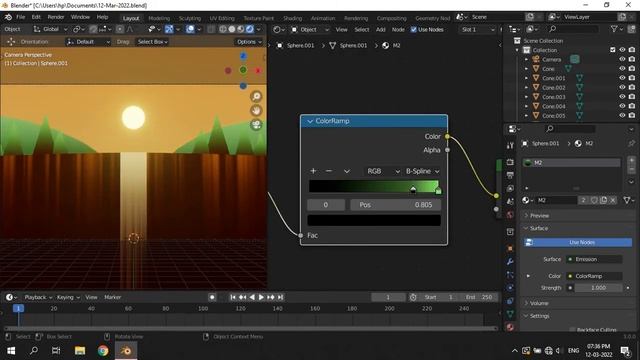
Task: Open the Global transform orientation dropdown
Action: click(x=50, y=29)
